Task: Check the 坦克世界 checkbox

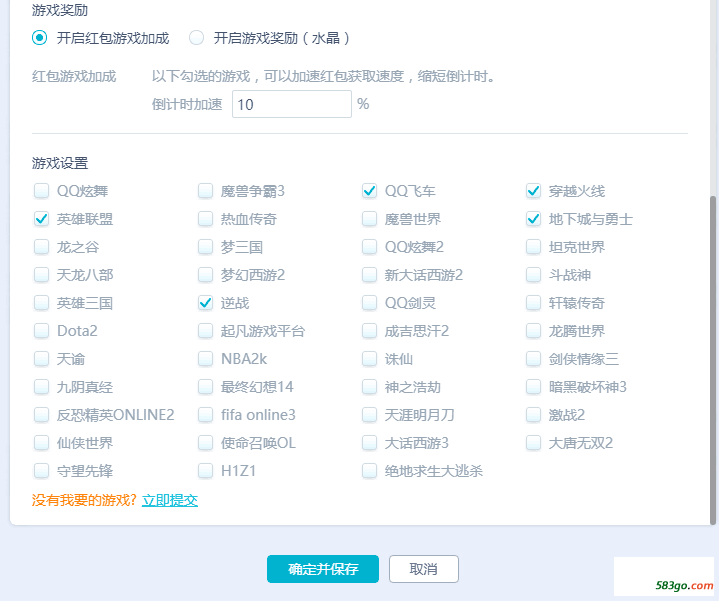Action: tap(533, 247)
